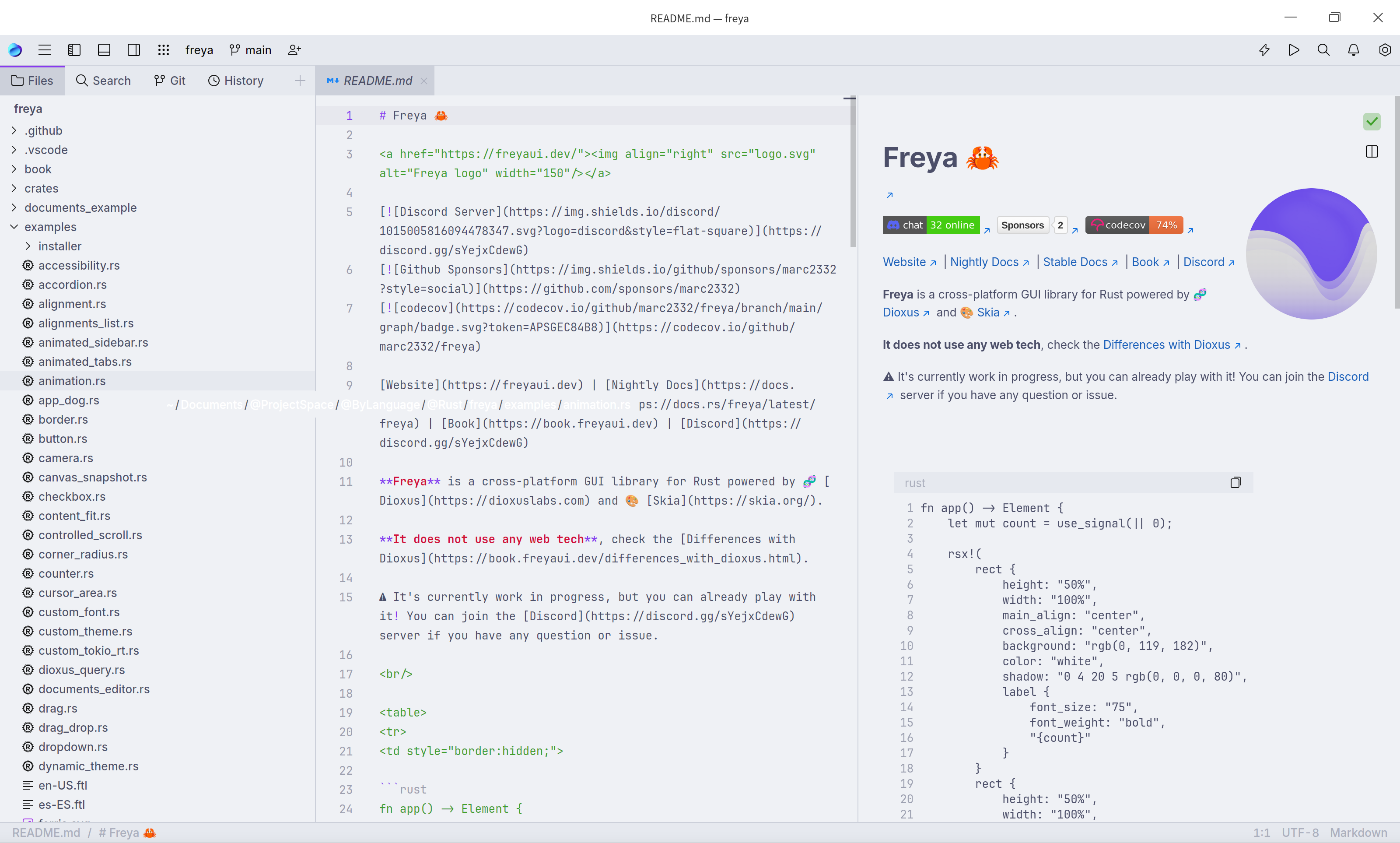Click the lightning bolt actions icon
Viewport: 1400px width, 843px height.
pos(1264,50)
